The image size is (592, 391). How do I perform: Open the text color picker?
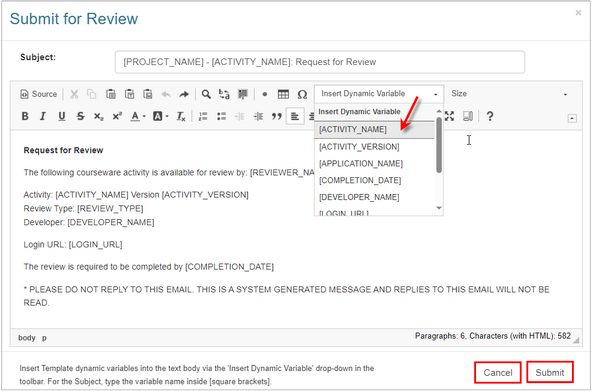coord(138,116)
